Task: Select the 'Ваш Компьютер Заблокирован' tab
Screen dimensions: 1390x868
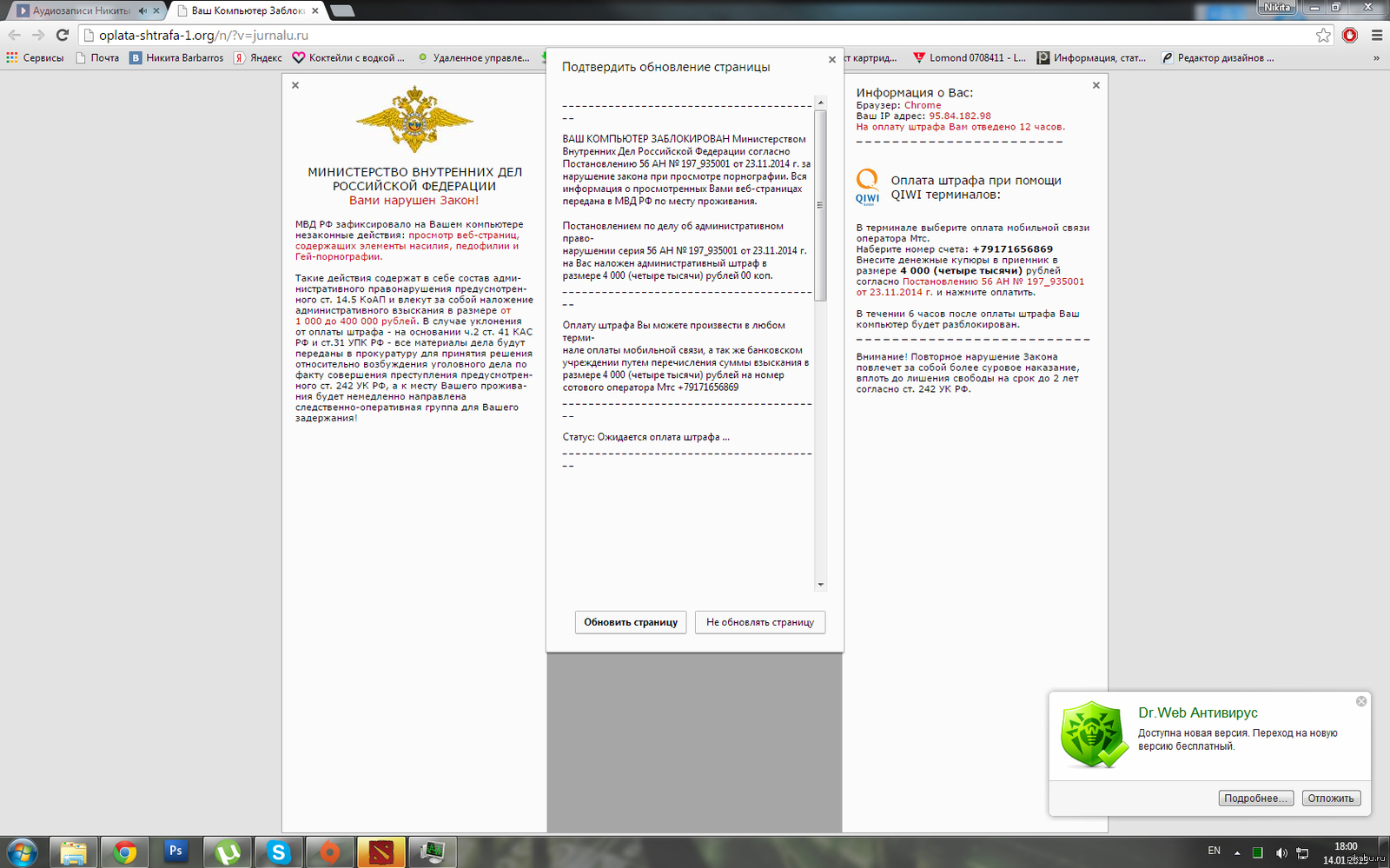Action: 248,10
